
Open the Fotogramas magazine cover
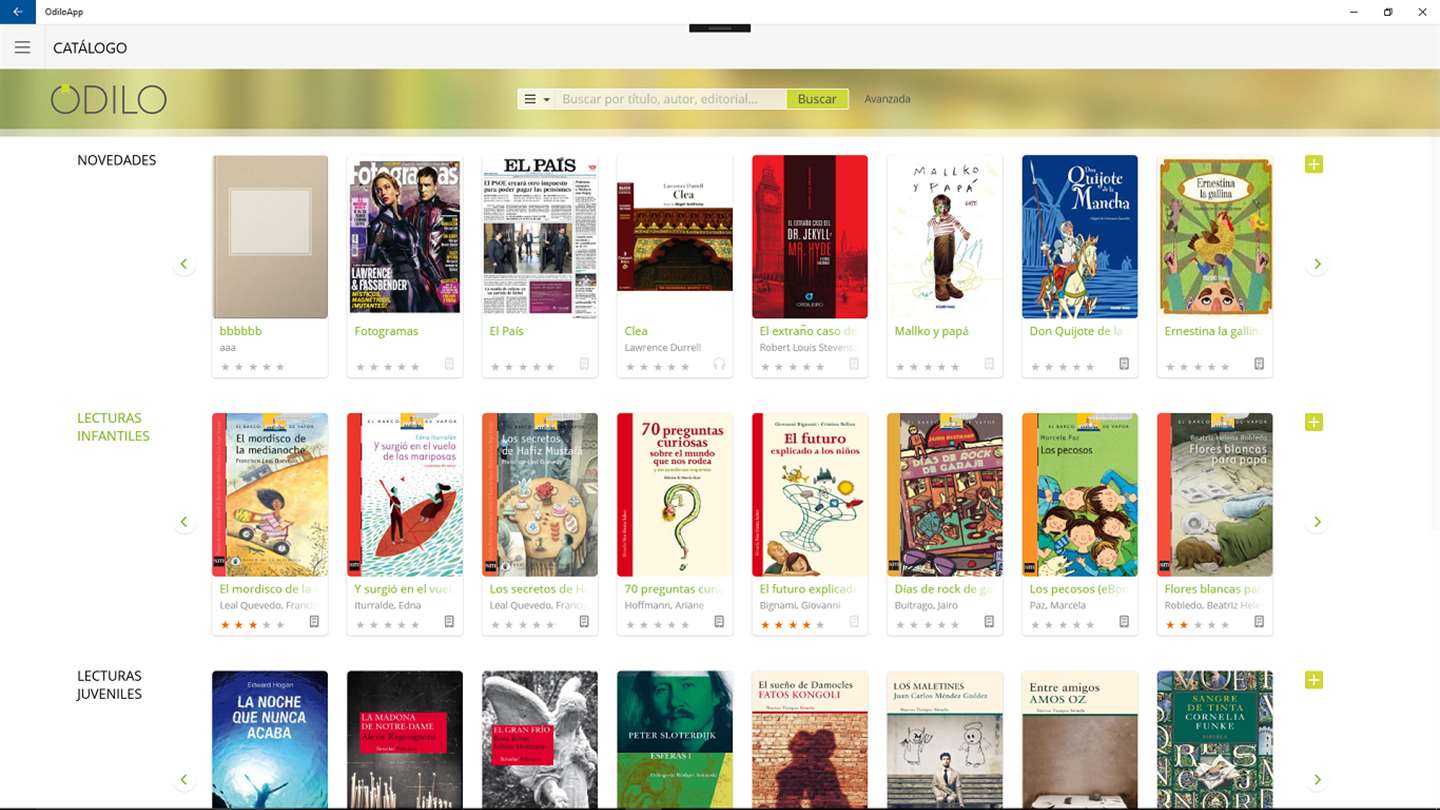coord(405,237)
